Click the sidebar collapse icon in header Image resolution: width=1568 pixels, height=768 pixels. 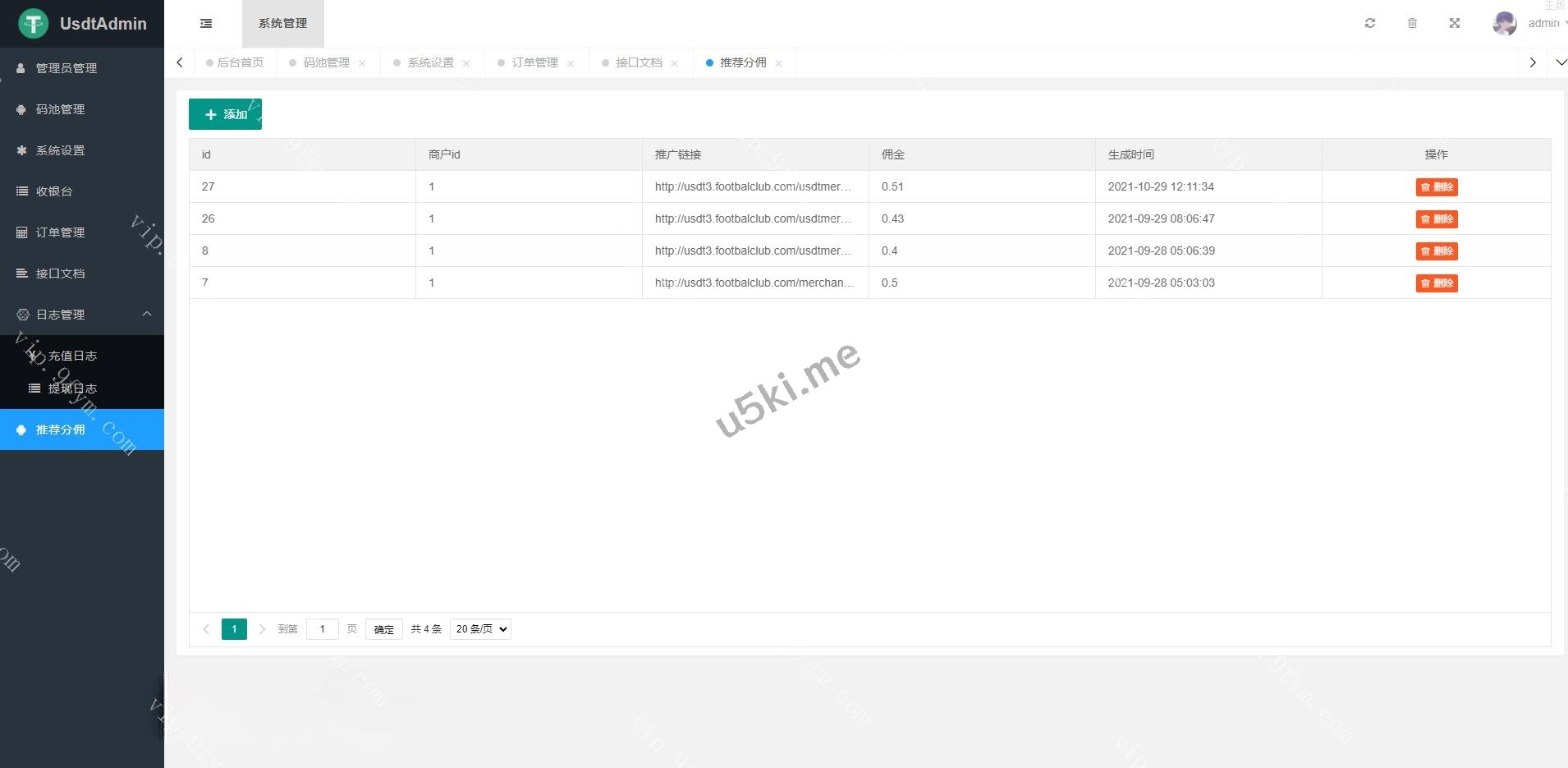[206, 24]
